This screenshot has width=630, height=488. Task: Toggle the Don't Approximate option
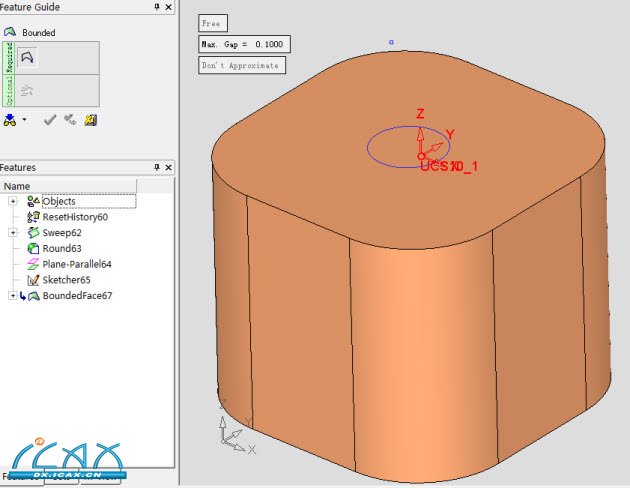point(241,65)
